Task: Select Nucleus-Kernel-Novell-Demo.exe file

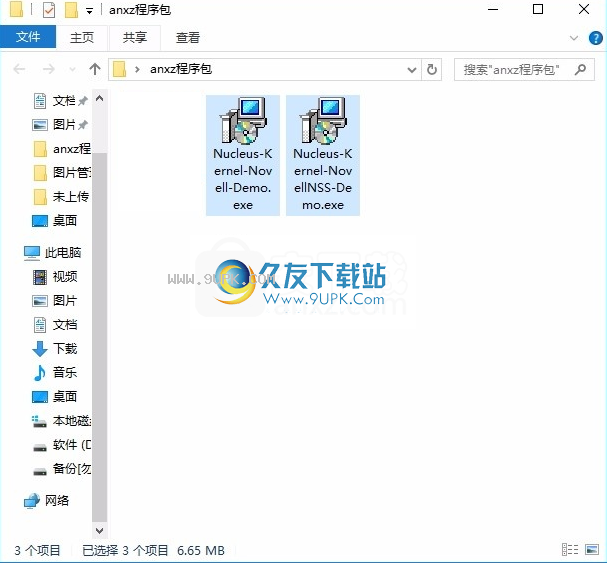Action: point(243,155)
